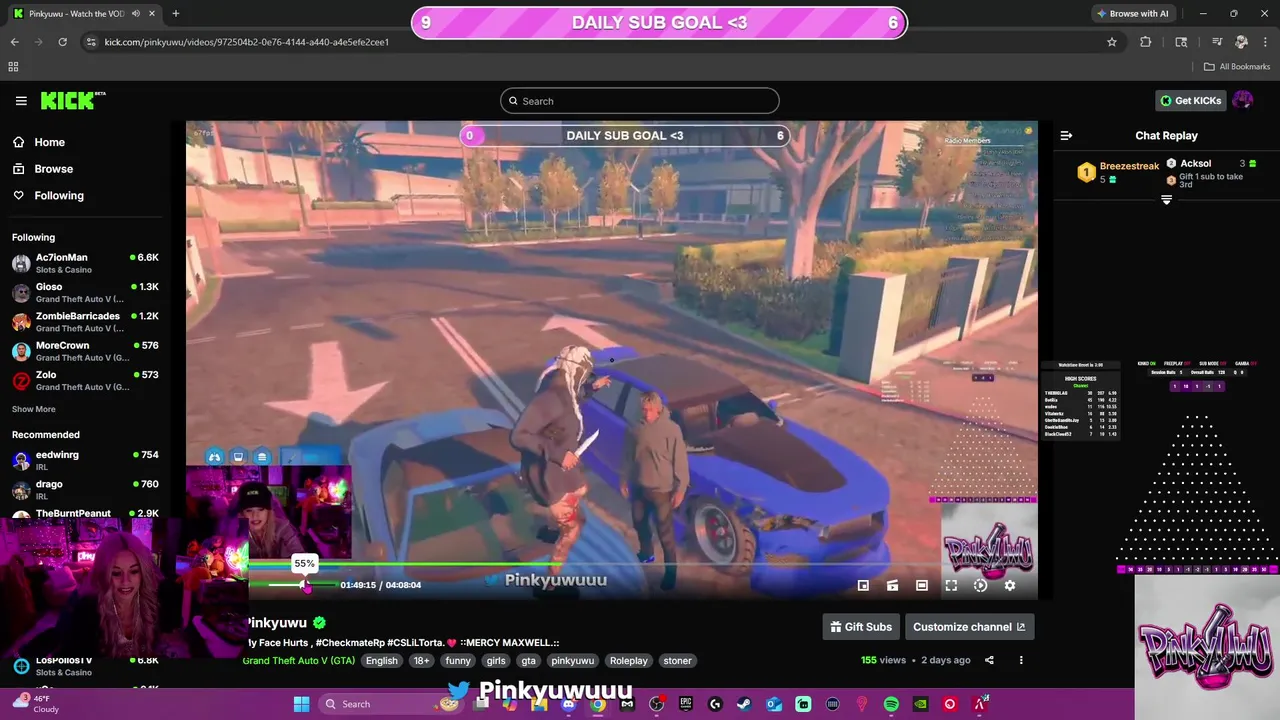Toggle theater mode on the player

[922, 586]
